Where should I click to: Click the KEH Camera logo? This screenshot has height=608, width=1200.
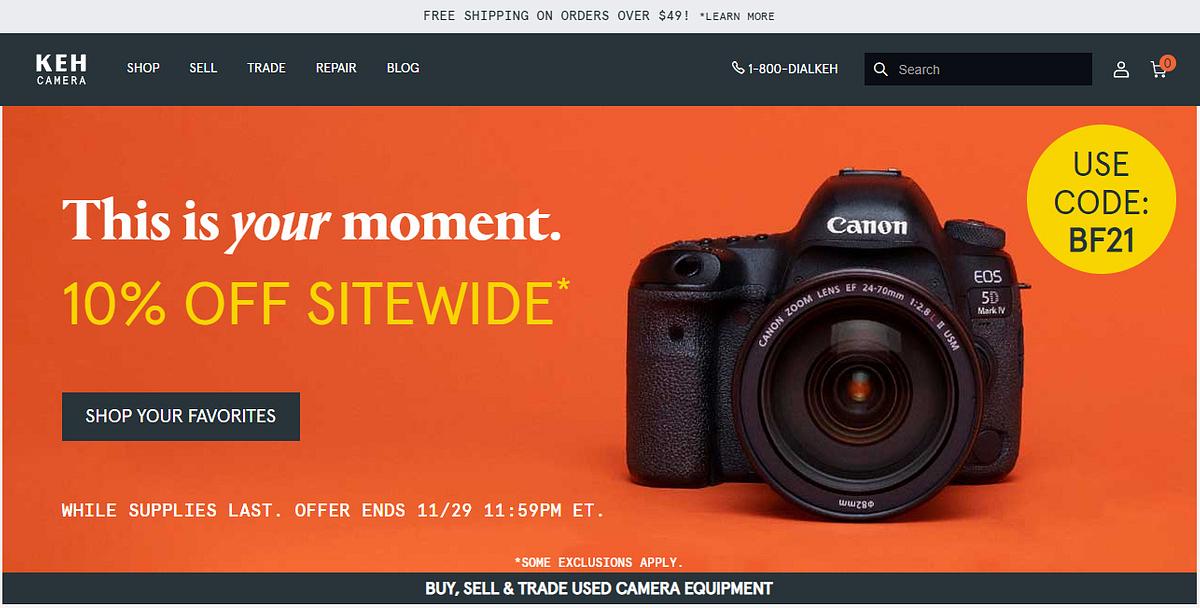coord(62,69)
